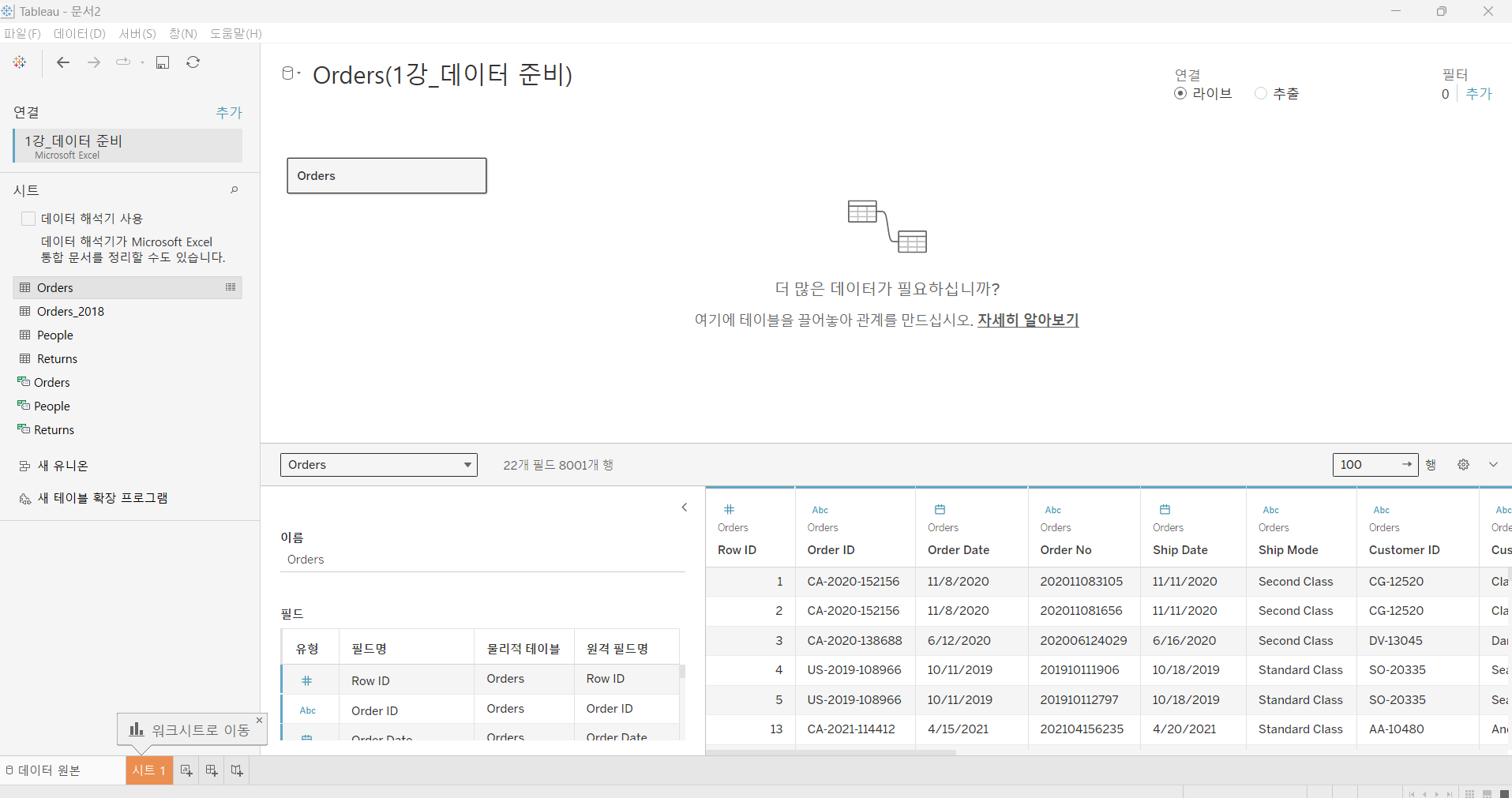Select the Returns sheet table
The height and width of the screenshot is (798, 1512).
57,358
